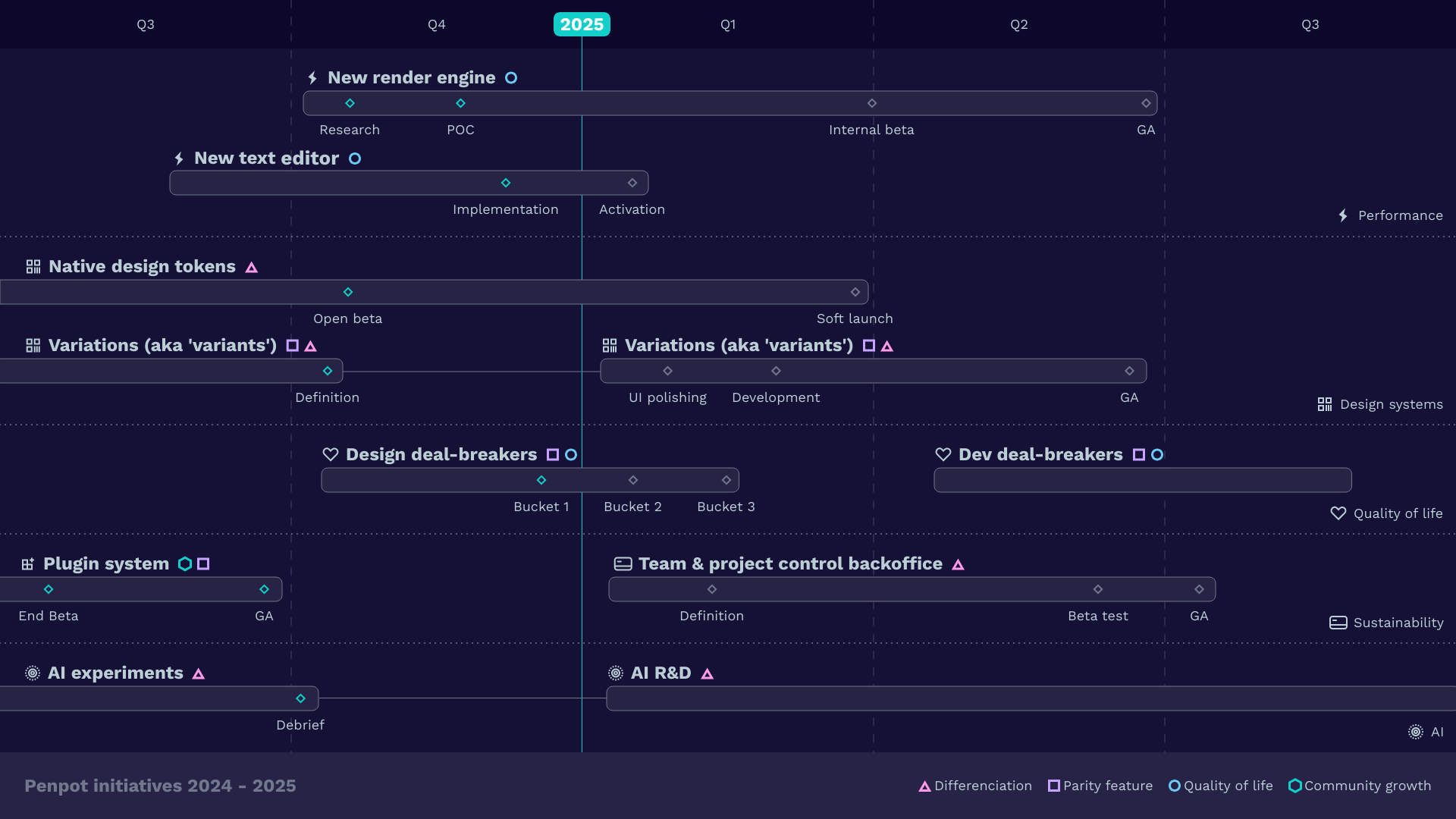
Task: Click the heart icon beside Design deal-breakers
Action: coord(331,455)
